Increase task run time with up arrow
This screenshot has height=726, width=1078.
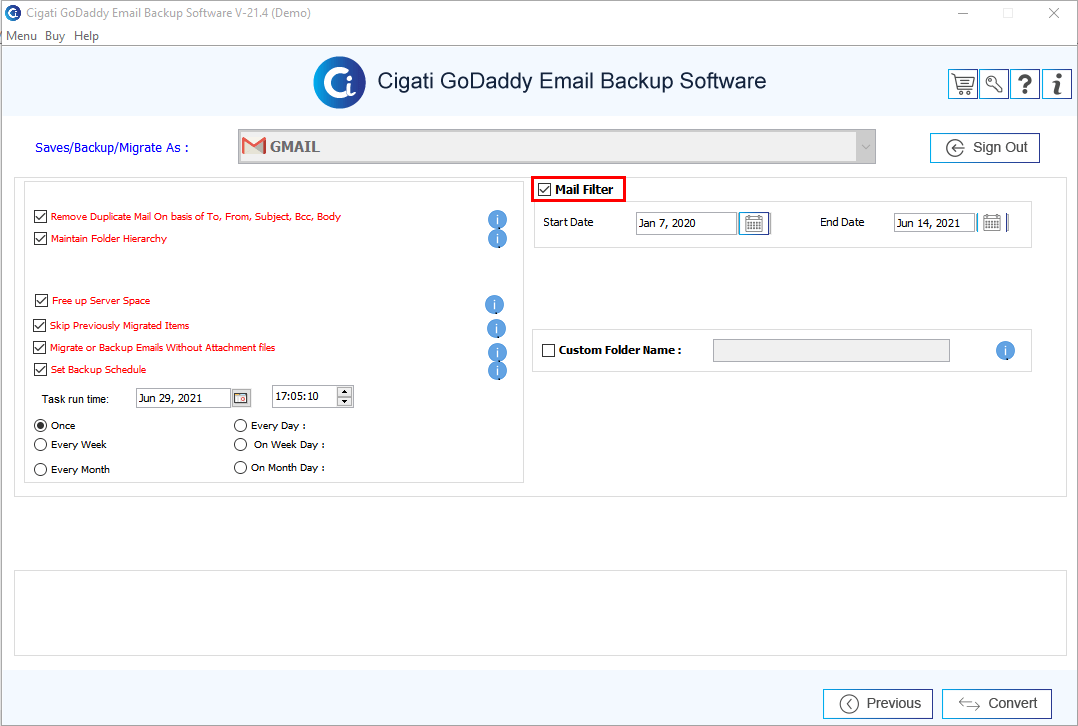coord(344,392)
